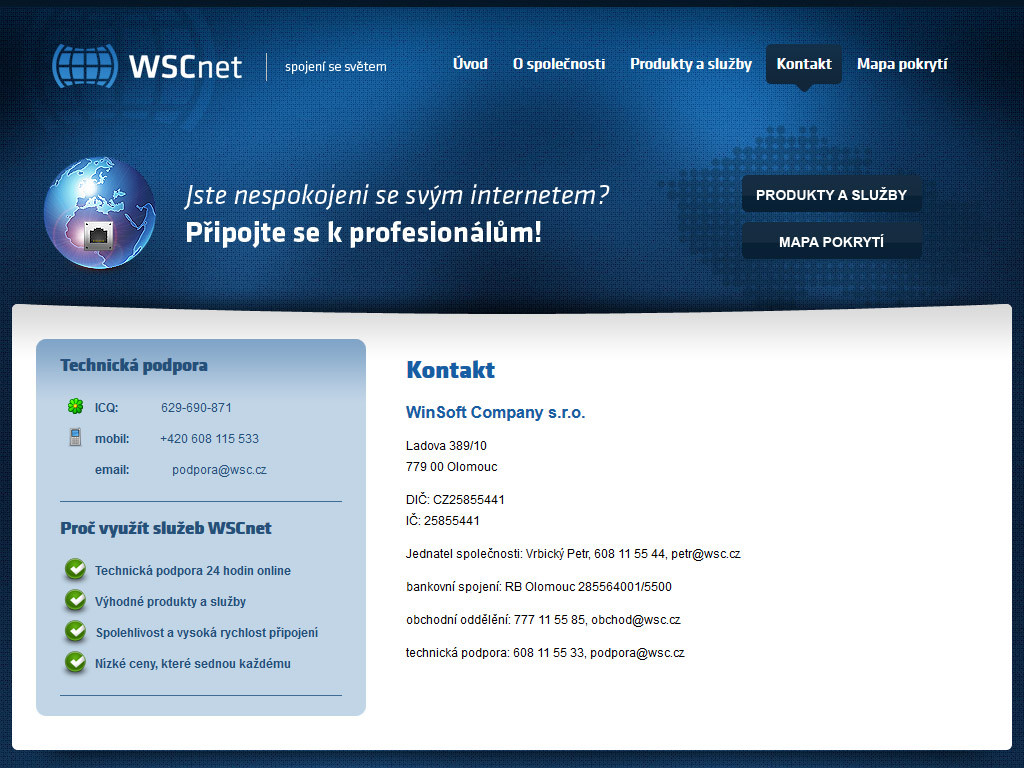Click the Proč využít služeb WSCnet heading
1024x768 pixels.
[166, 528]
